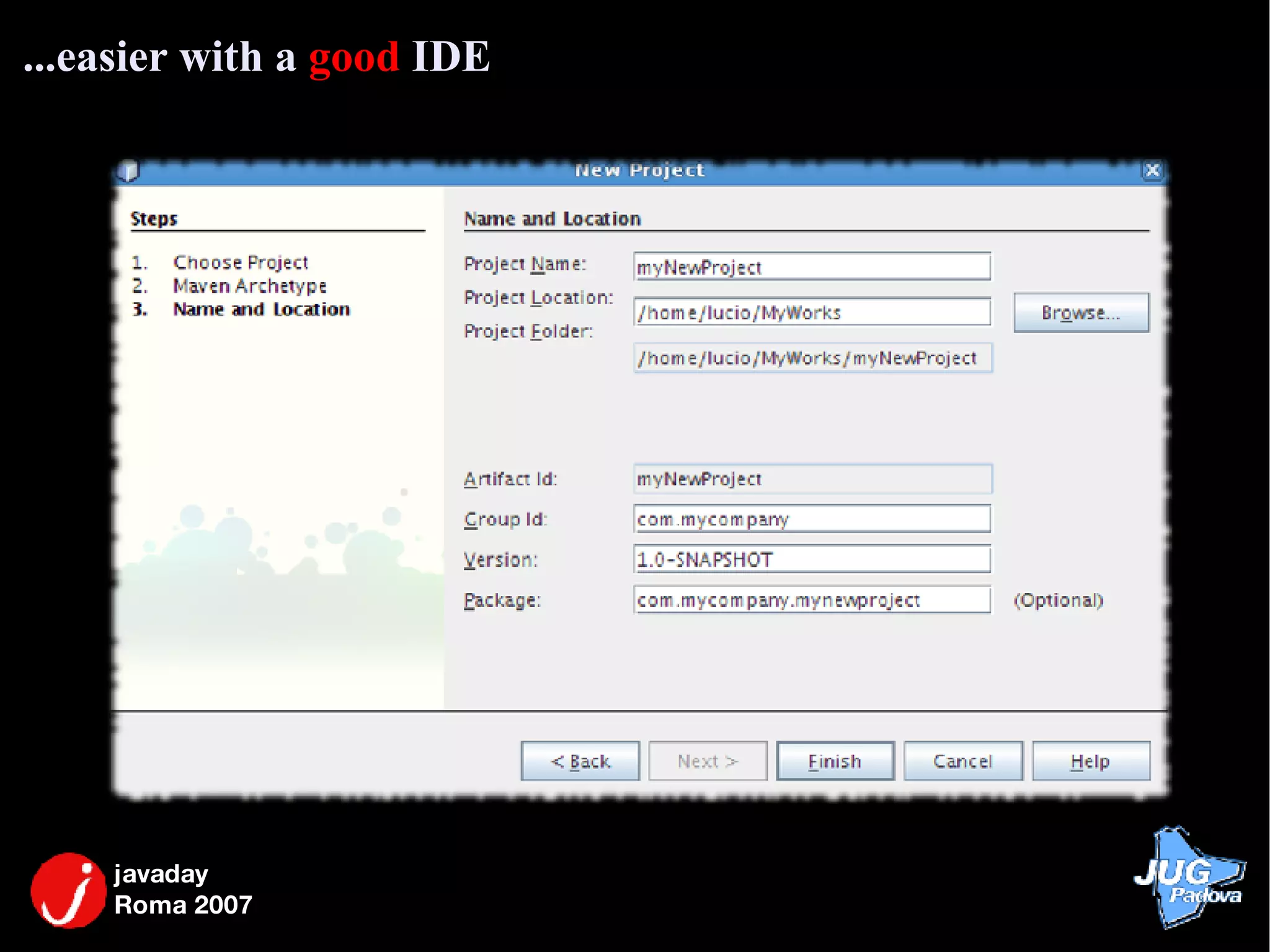1270x952 pixels.
Task: Click the Browse... button
Action: coord(1081,313)
